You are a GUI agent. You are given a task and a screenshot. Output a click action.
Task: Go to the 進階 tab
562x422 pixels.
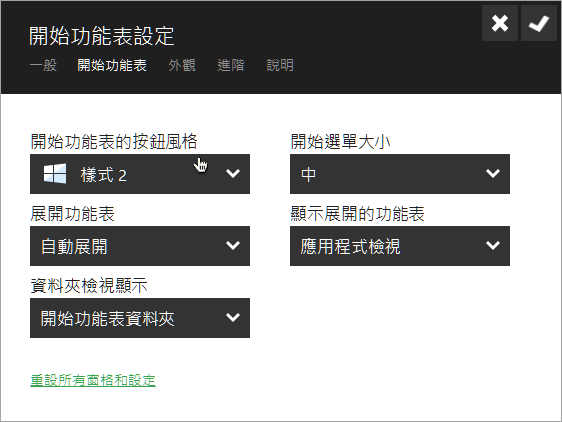pos(231,65)
